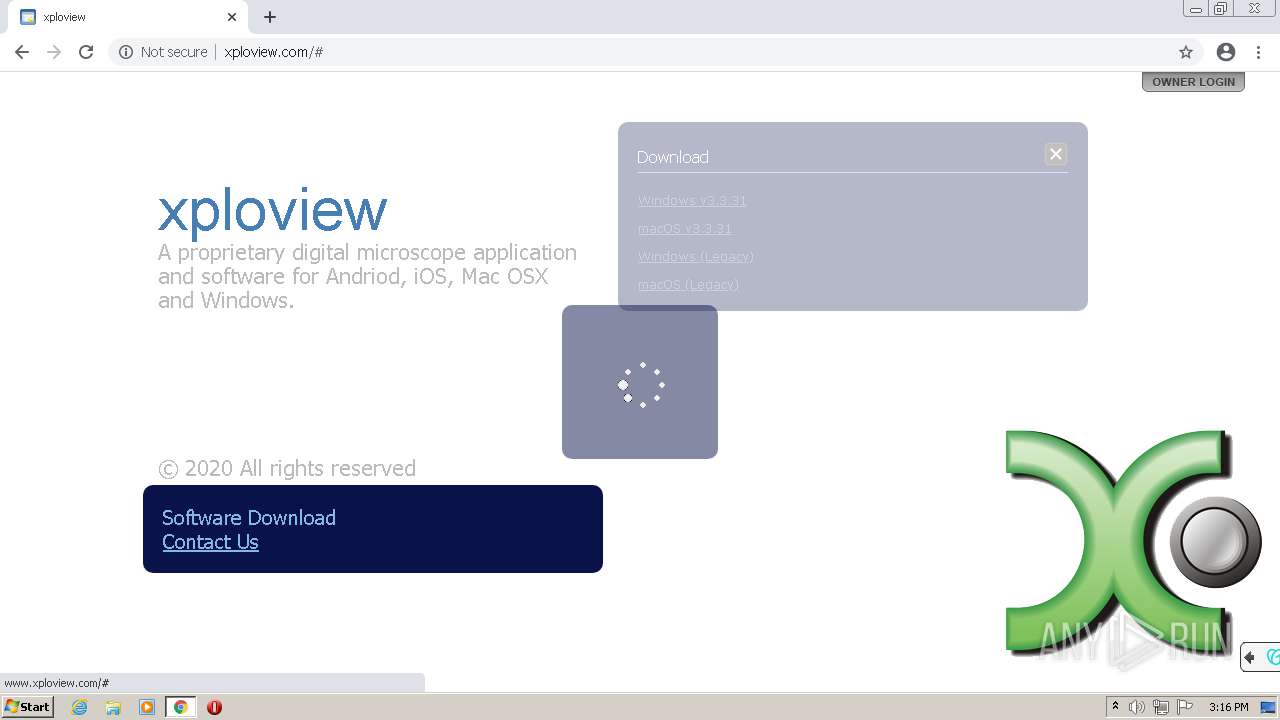The image size is (1280, 720).
Task: Open the Contact Us link
Action: [210, 542]
